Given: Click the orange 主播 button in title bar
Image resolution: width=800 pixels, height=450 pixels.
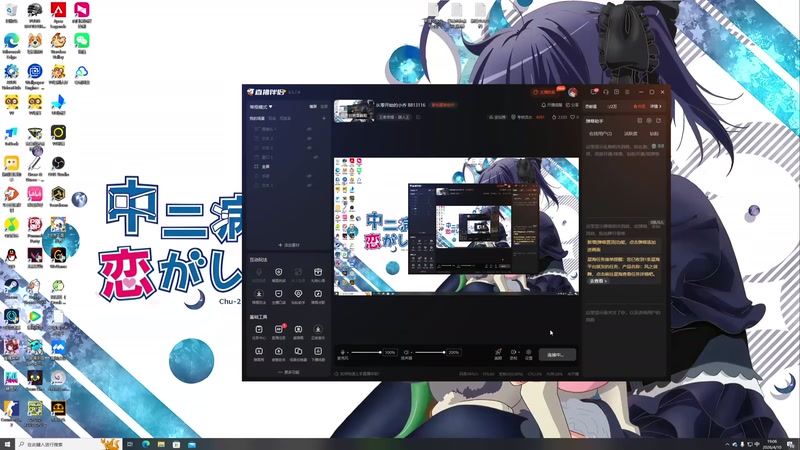Looking at the screenshot, I should [544, 92].
